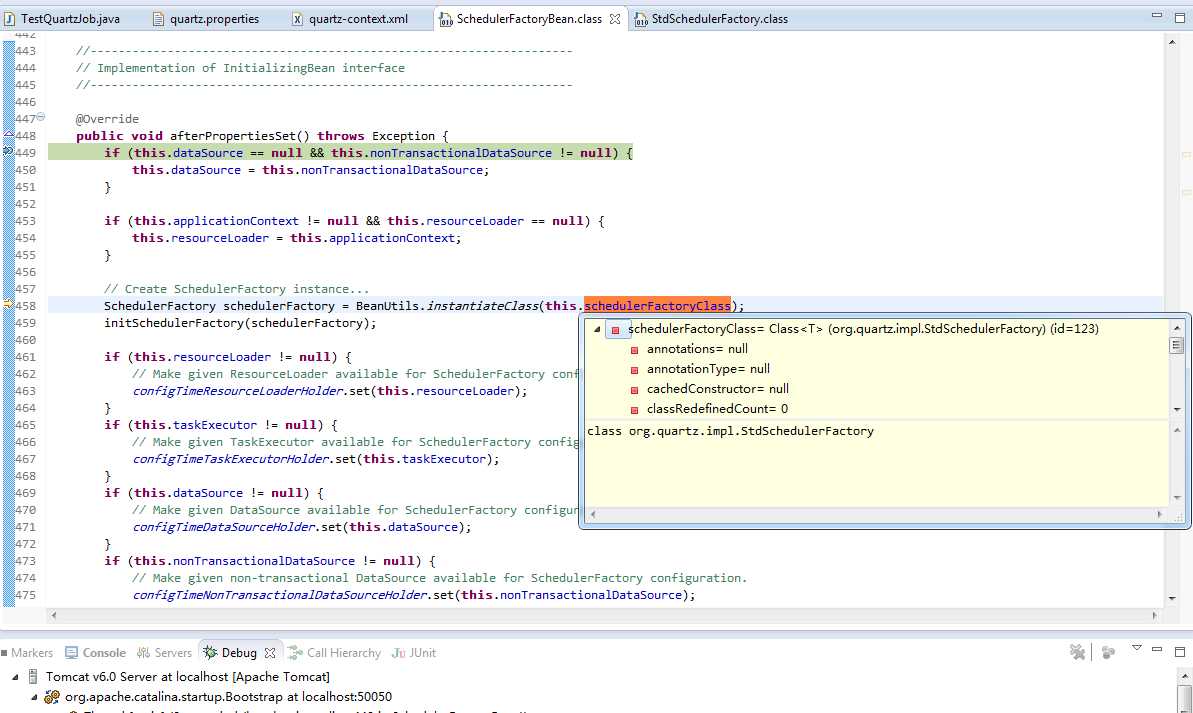1193x713 pixels.
Task: Click the current instruction pointer on line 458
Action: tap(8, 304)
